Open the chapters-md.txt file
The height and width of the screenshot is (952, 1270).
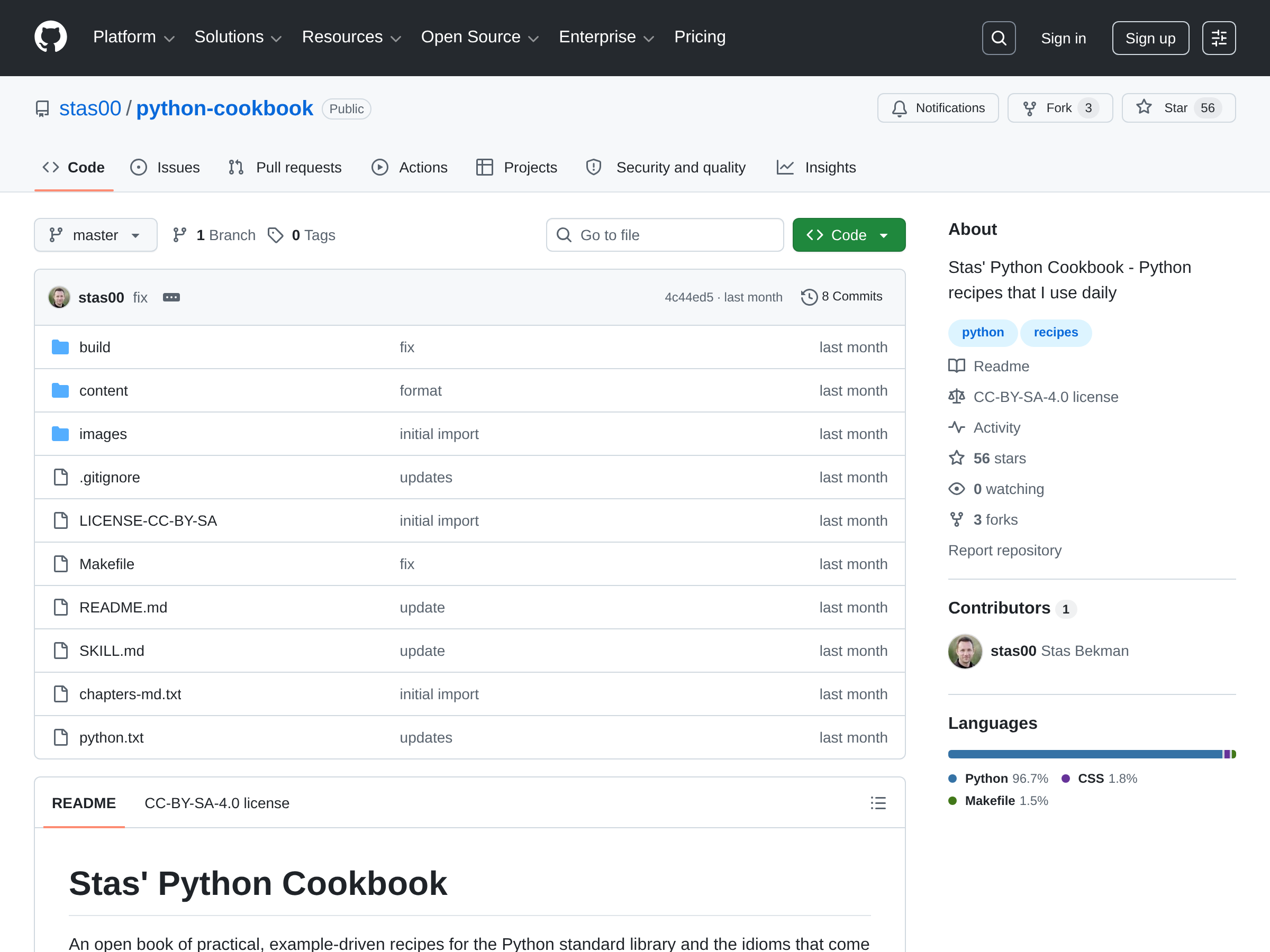pyautogui.click(x=130, y=694)
